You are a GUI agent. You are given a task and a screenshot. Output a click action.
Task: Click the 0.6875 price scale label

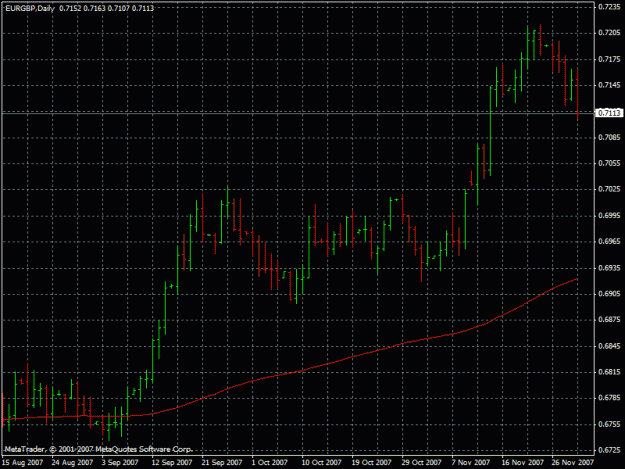[610, 320]
